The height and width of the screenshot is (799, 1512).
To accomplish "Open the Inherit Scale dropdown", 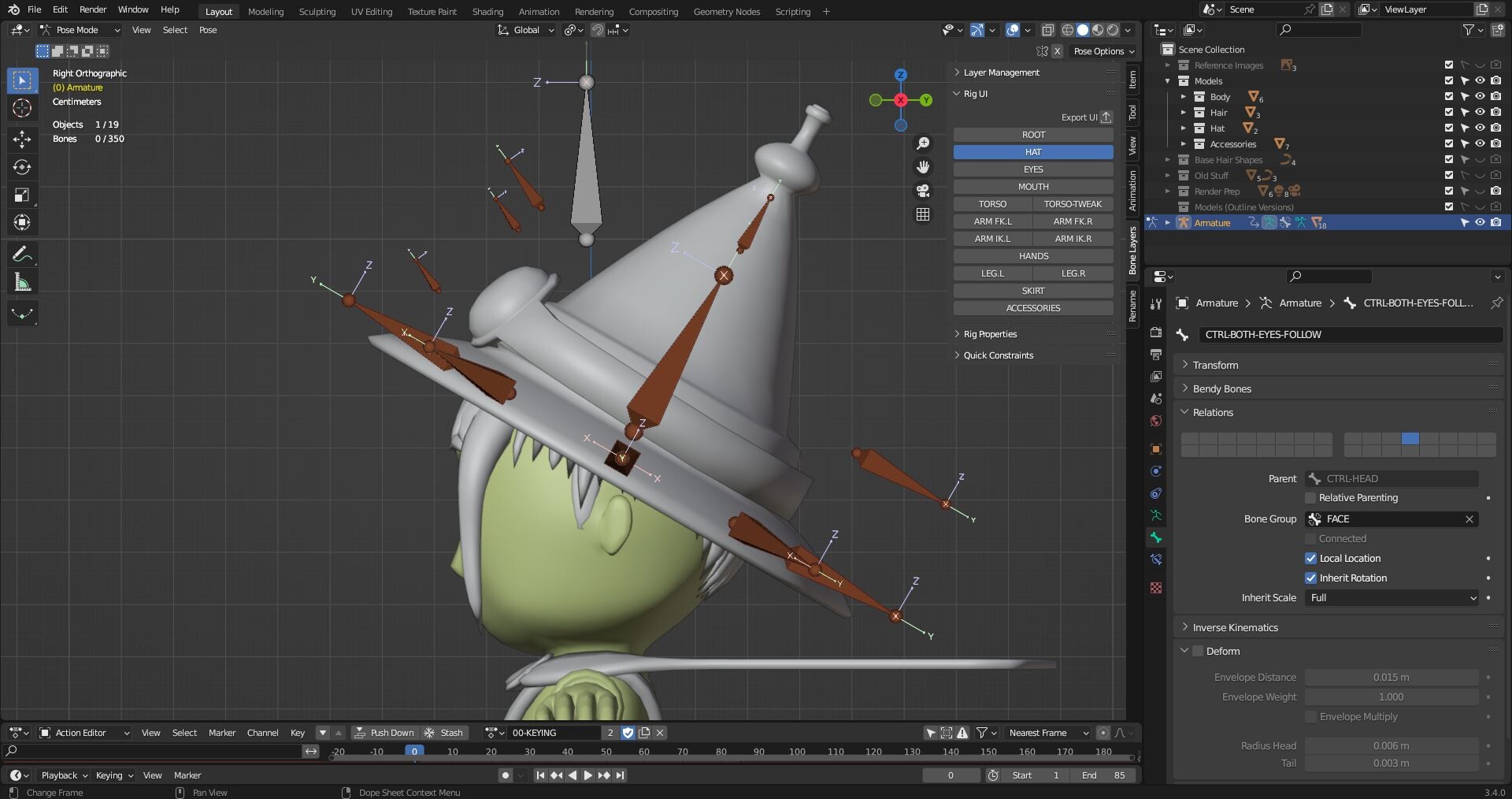I will tap(1391, 598).
